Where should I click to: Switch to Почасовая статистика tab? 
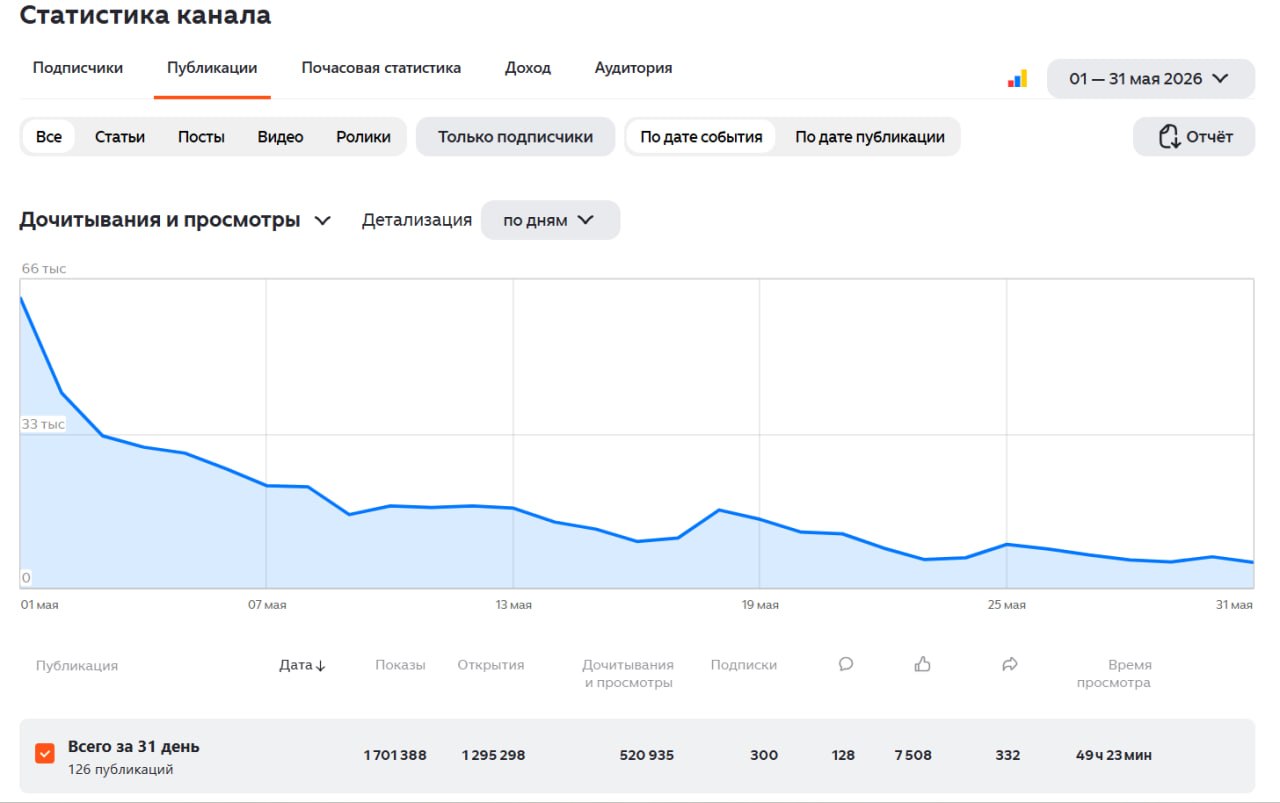click(381, 68)
